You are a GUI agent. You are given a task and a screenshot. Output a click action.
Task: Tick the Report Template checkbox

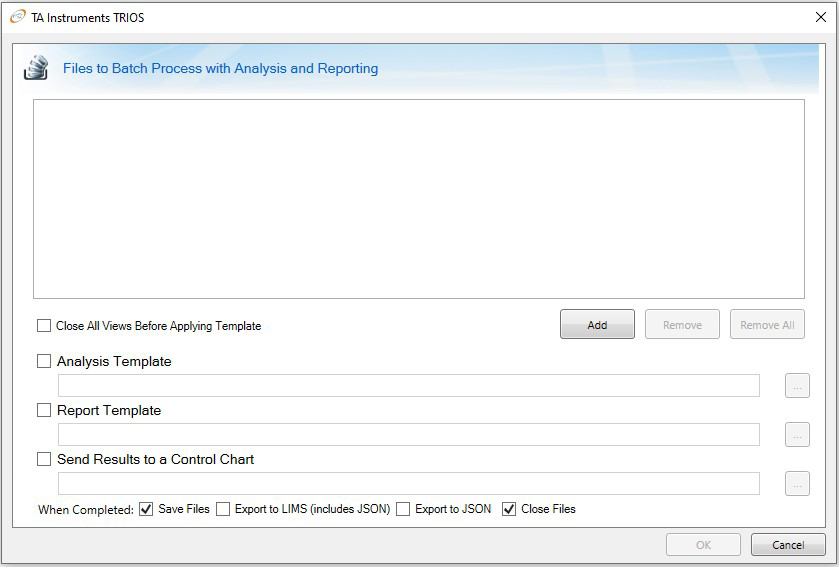[x=44, y=410]
